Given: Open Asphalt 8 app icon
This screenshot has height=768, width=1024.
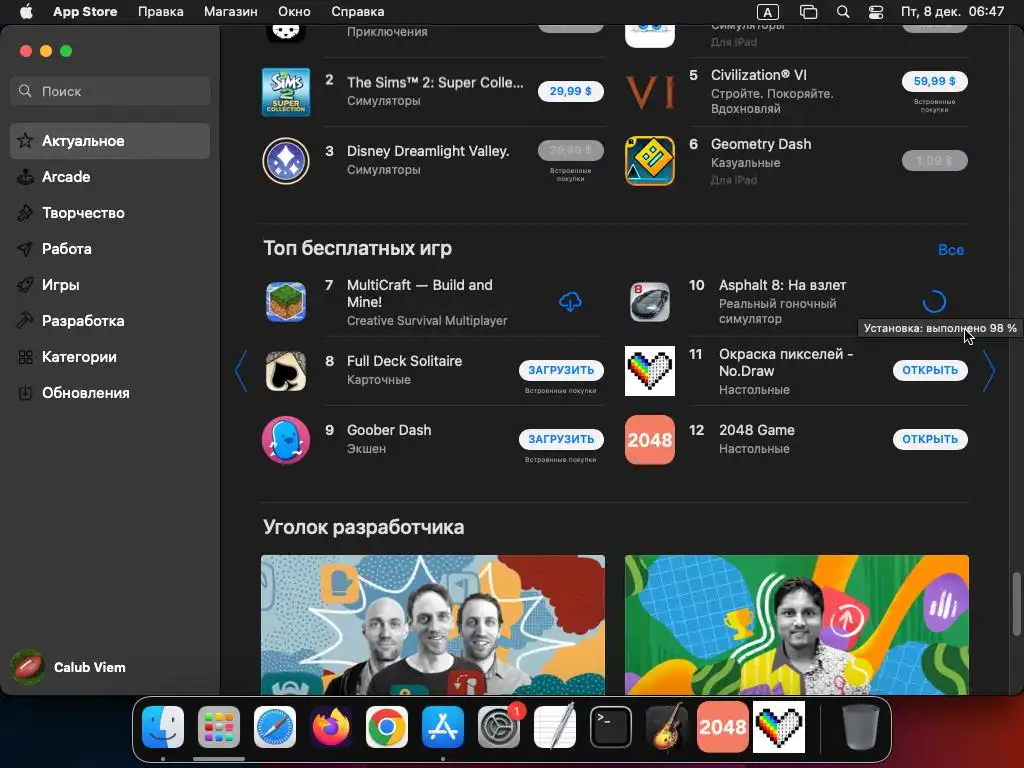Looking at the screenshot, I should pyautogui.click(x=650, y=302).
